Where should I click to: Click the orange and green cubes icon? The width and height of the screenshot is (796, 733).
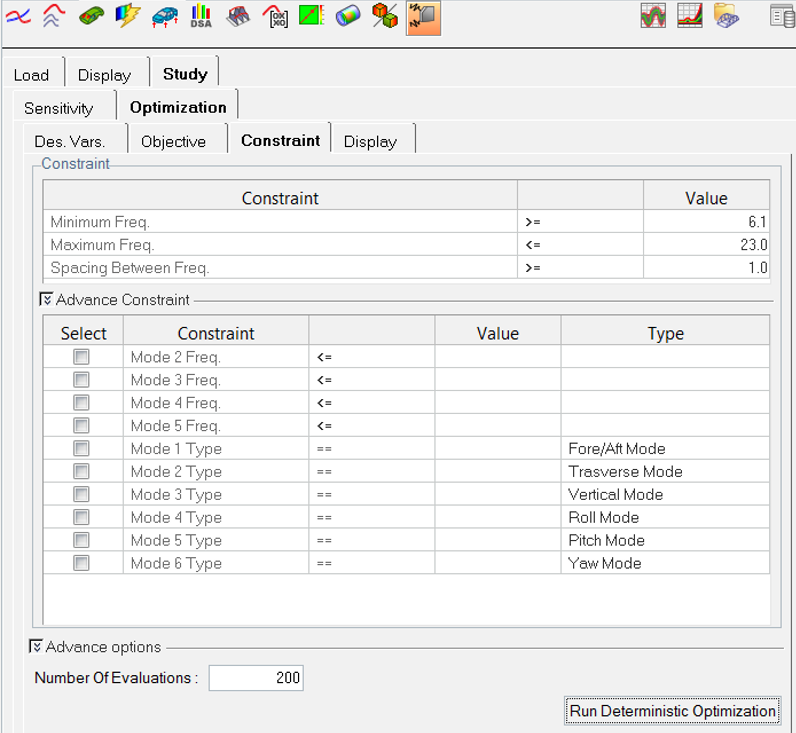384,16
